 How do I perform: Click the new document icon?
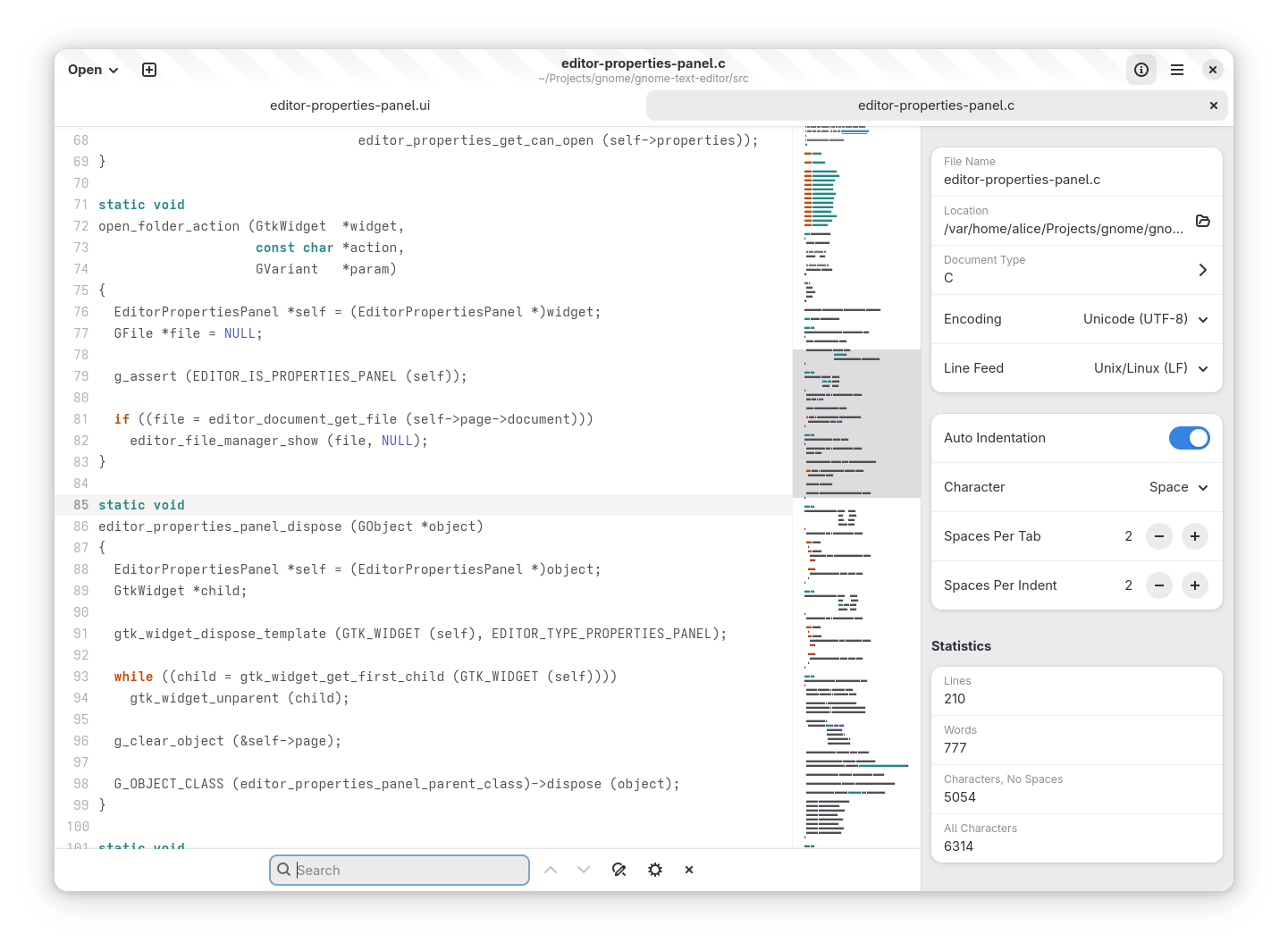tap(149, 70)
